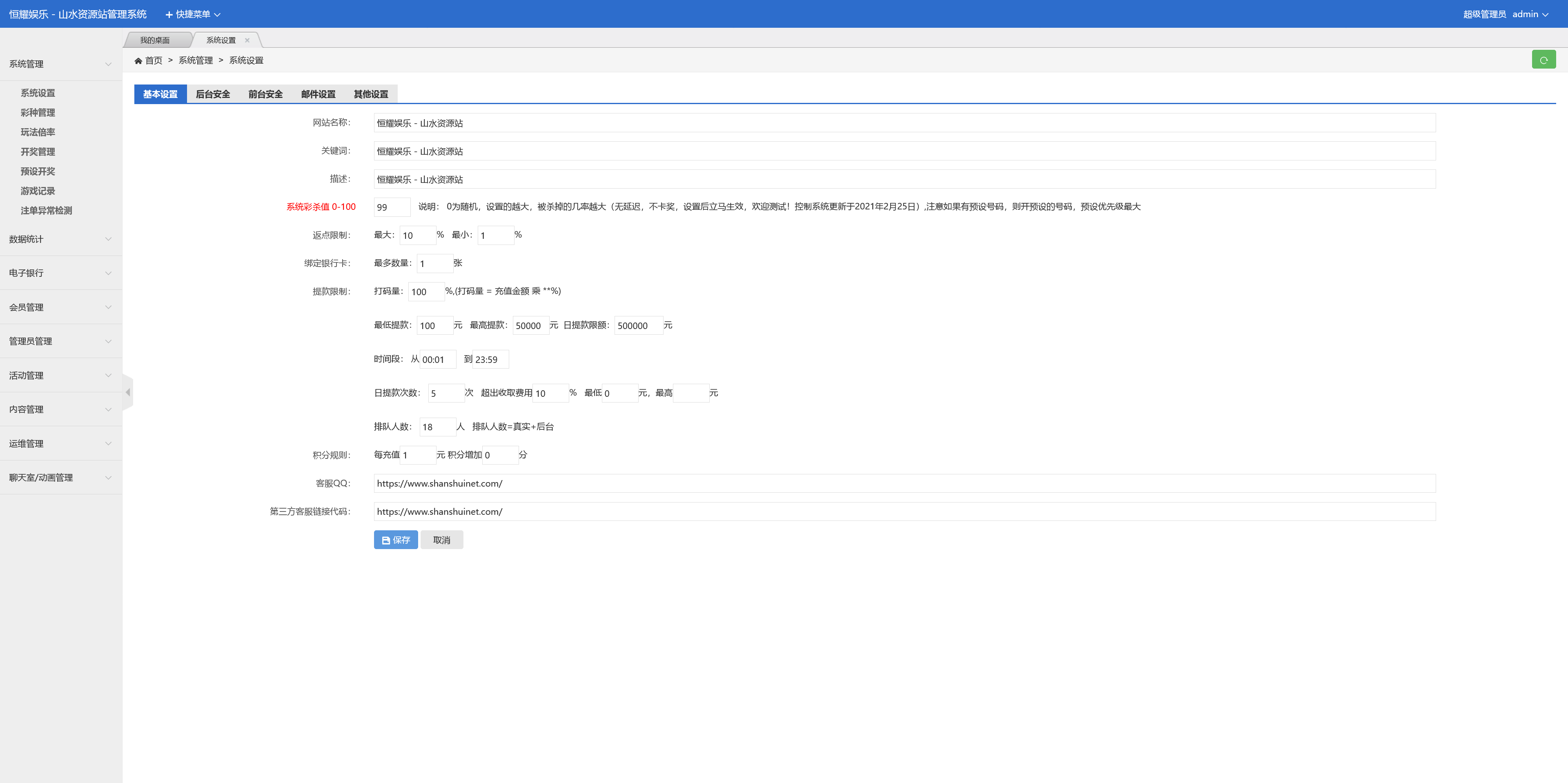Click the 保存 save button
The height and width of the screenshot is (783, 1568).
(x=396, y=540)
